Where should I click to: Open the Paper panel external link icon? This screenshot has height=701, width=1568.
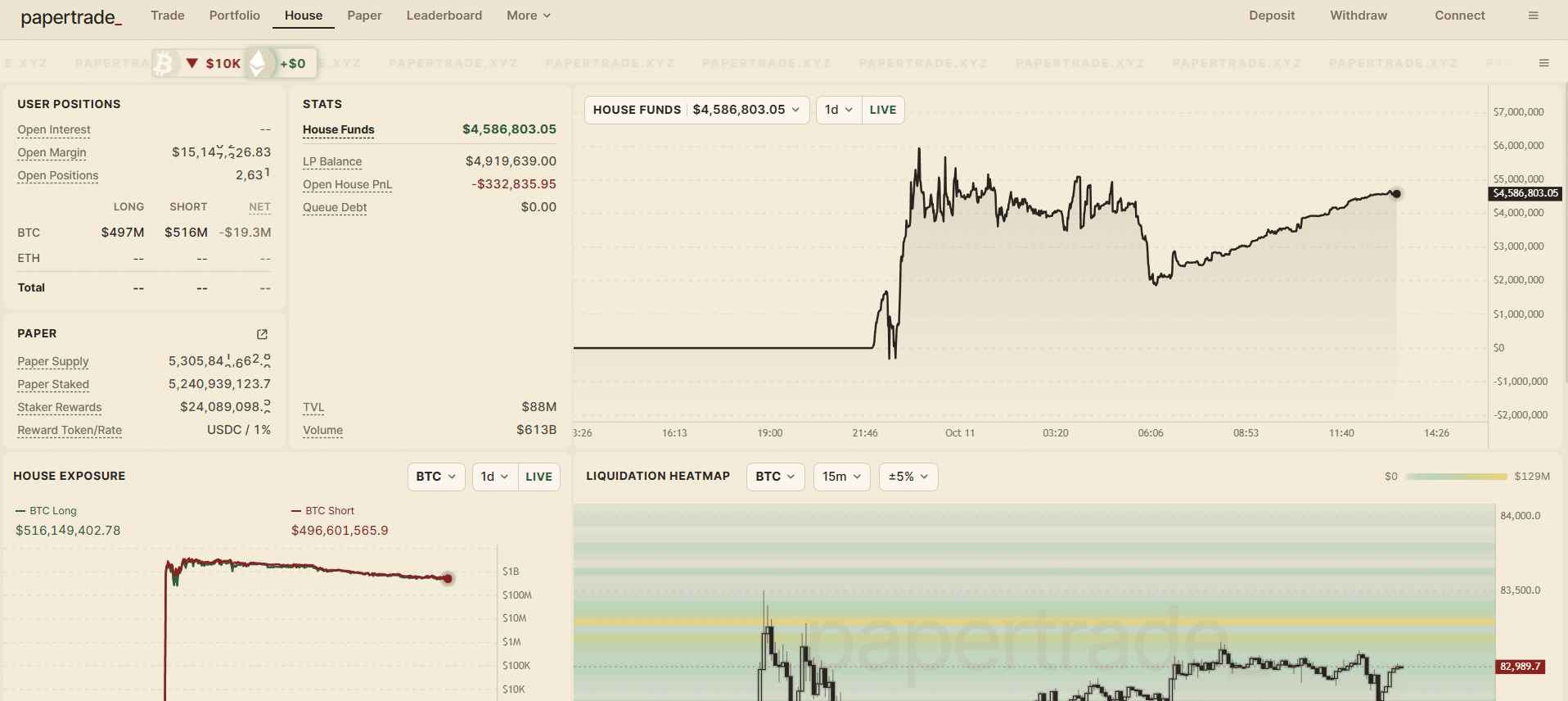[262, 334]
